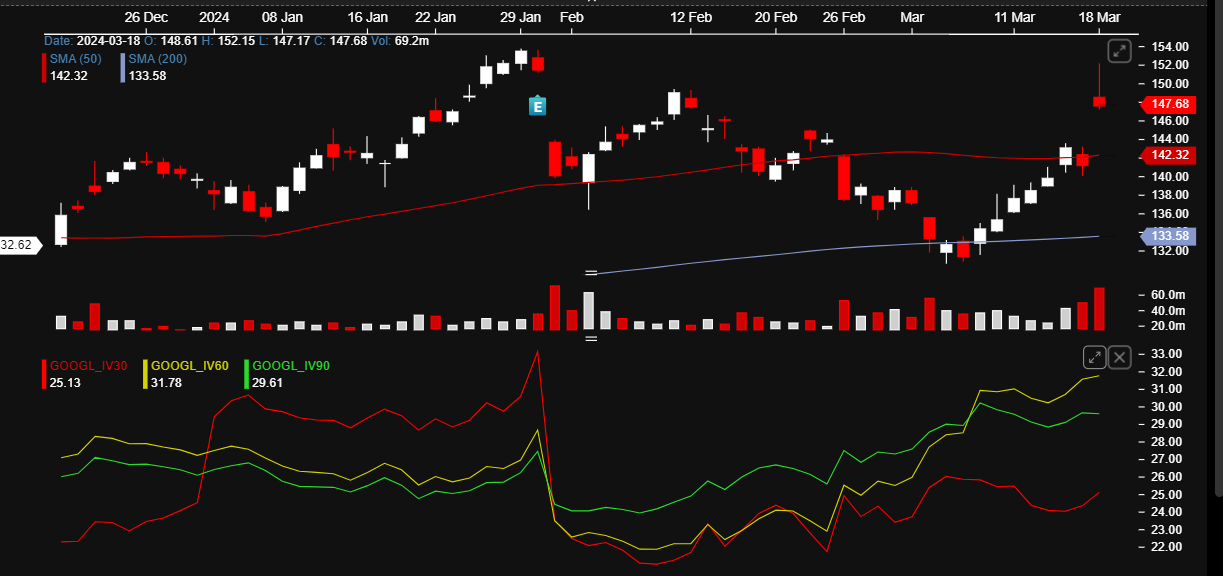1223x576 pixels.
Task: Grab the divider handle above IV pane
Action: coord(591,339)
